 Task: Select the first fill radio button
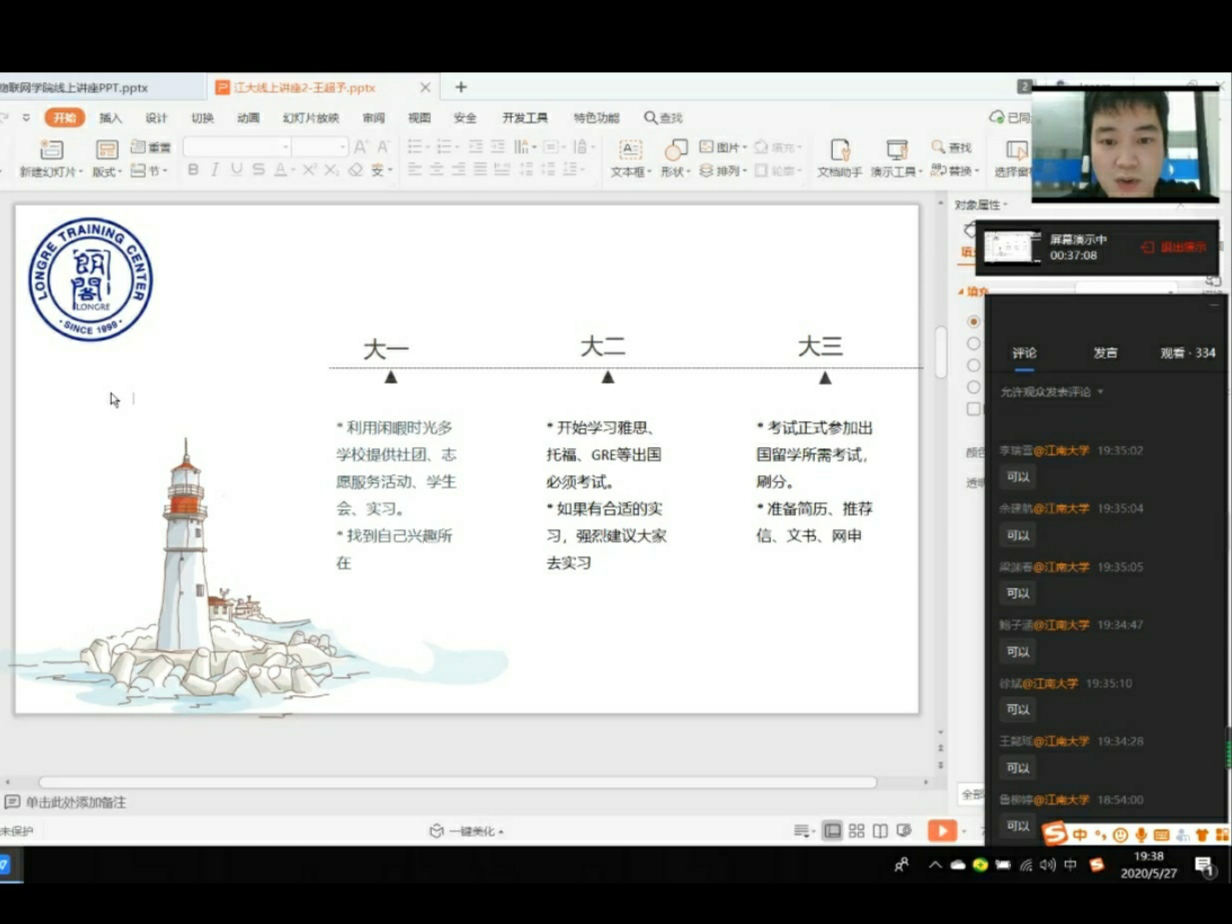973,322
